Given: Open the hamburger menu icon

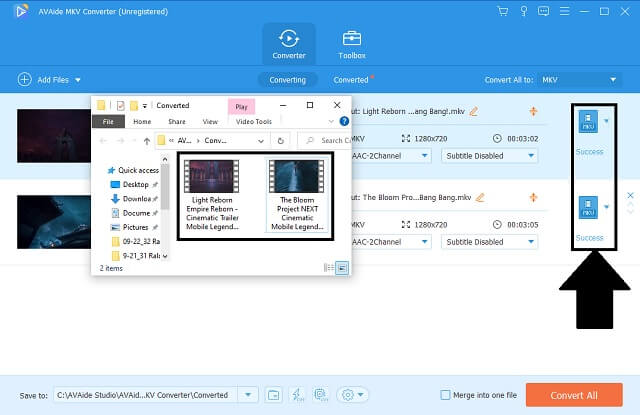Looking at the screenshot, I should (564, 11).
